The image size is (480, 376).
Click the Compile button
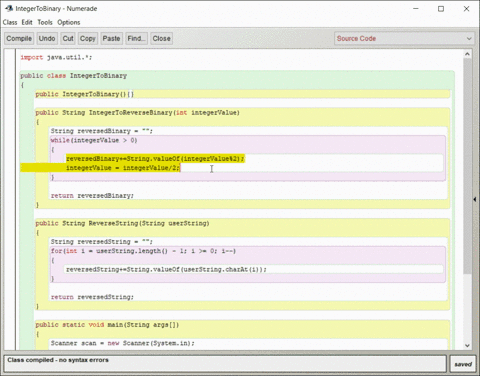point(19,38)
